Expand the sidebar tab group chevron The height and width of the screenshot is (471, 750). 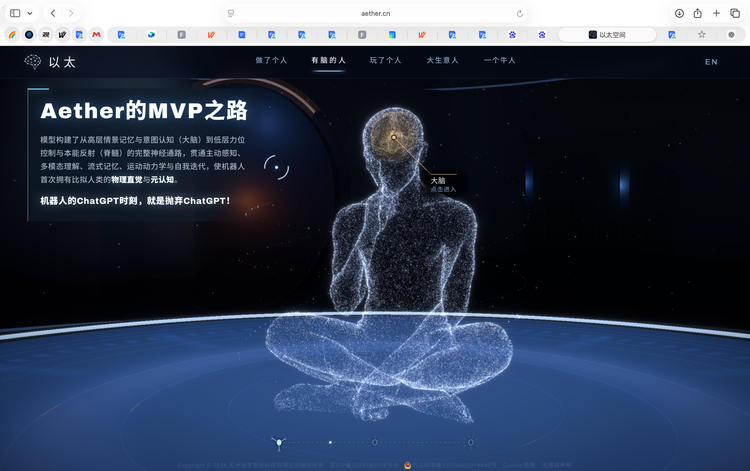click(x=30, y=13)
